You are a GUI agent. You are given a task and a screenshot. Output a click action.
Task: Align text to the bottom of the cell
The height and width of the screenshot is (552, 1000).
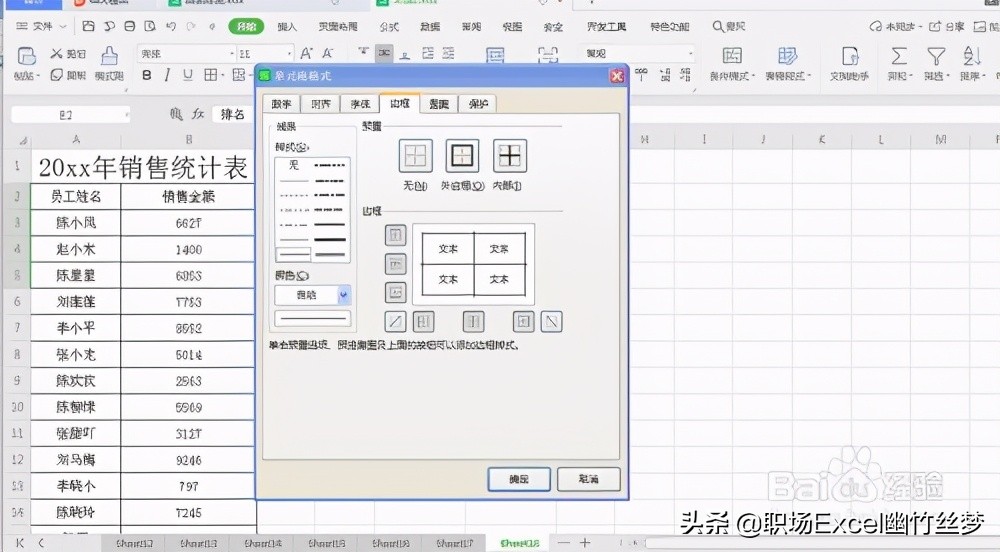[405, 53]
